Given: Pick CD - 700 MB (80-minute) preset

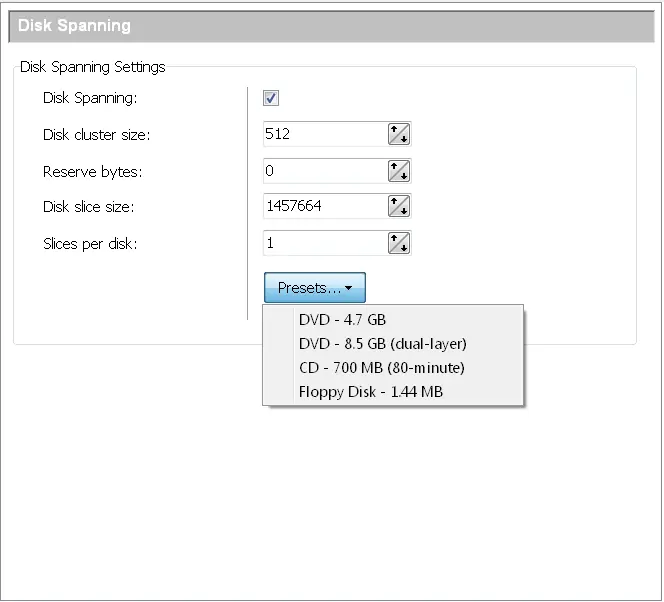Looking at the screenshot, I should (x=393, y=367).
